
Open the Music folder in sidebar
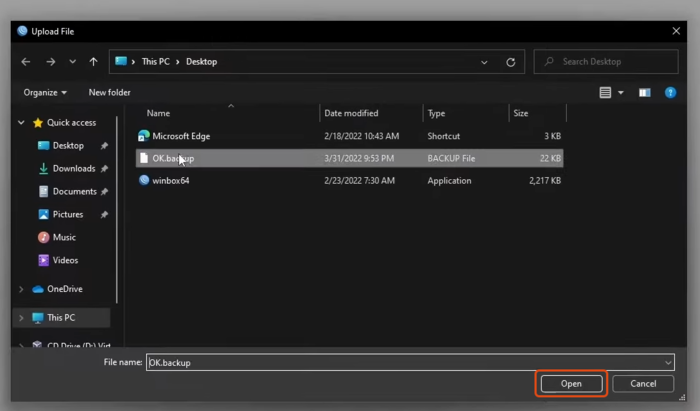tap(64, 237)
